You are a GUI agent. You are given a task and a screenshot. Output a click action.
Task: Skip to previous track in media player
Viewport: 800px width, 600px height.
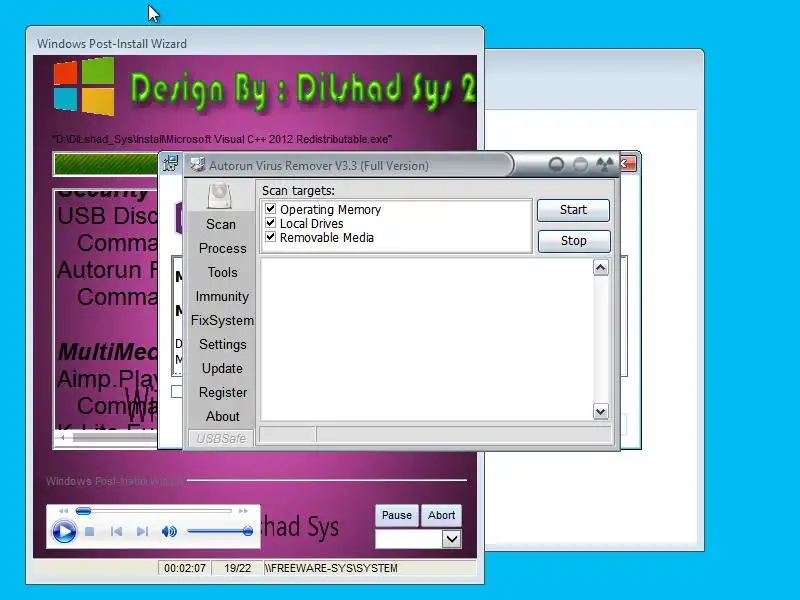[116, 532]
